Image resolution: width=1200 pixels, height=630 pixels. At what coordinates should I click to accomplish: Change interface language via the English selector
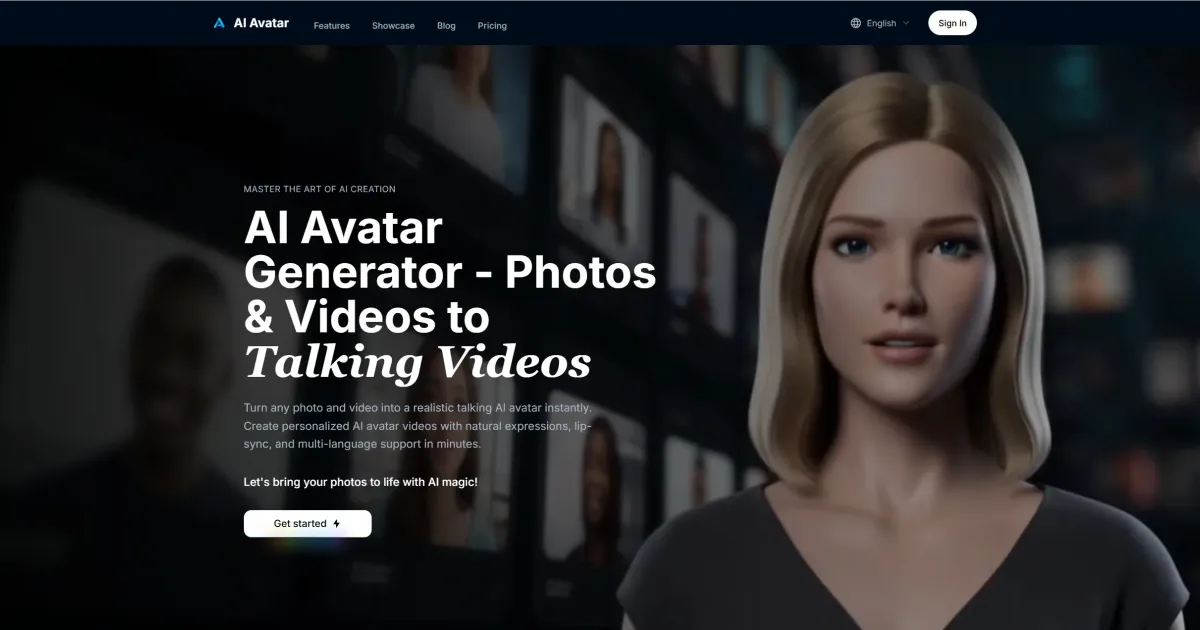878,22
